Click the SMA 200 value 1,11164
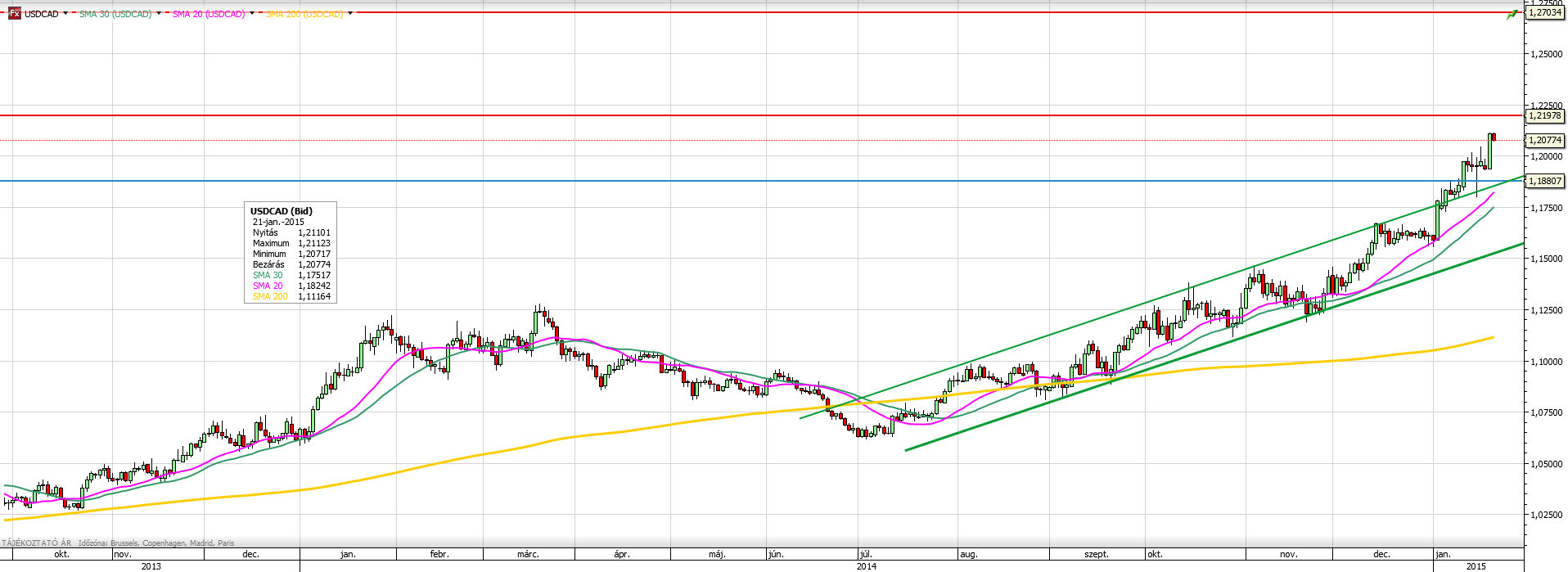Screen dimensions: 1568x572 tap(314, 296)
